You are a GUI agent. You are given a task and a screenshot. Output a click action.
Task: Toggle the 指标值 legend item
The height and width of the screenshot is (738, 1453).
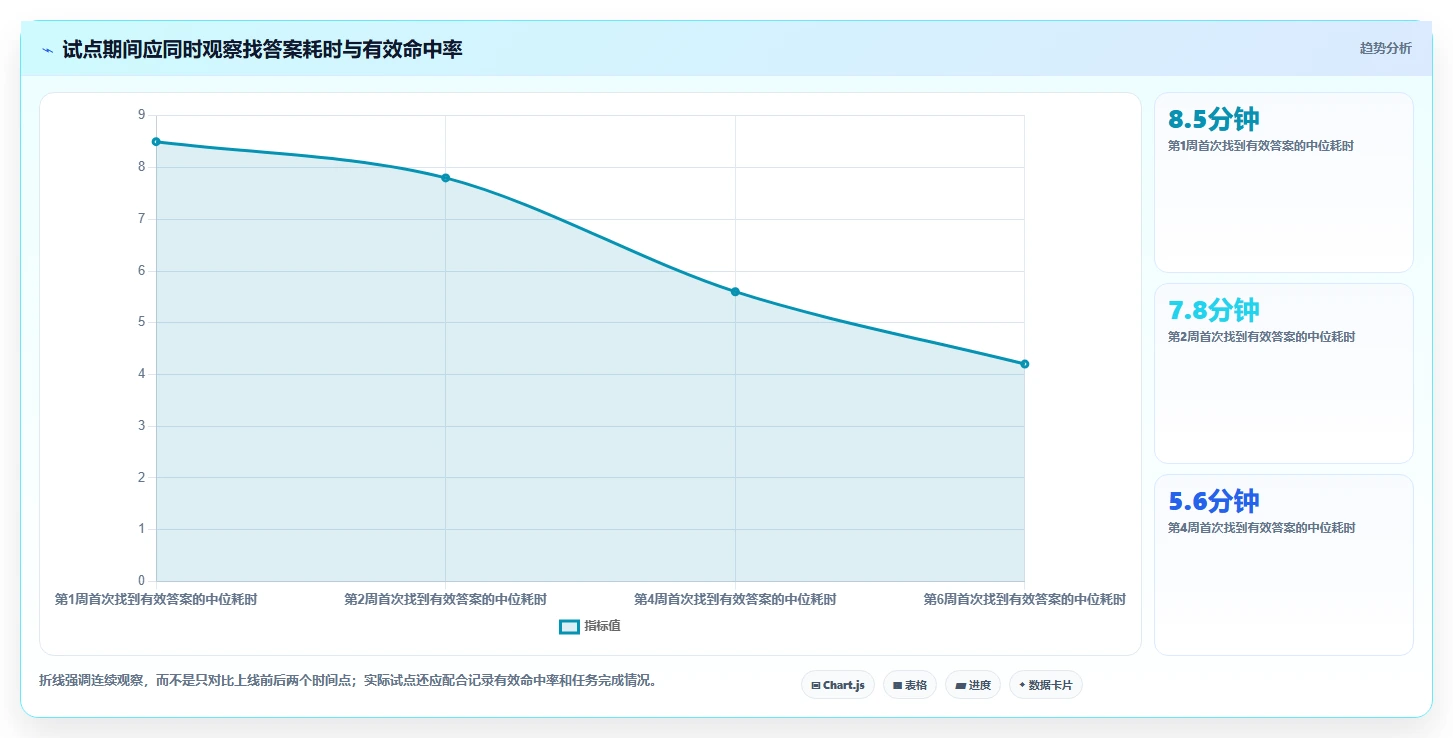[x=590, y=626]
